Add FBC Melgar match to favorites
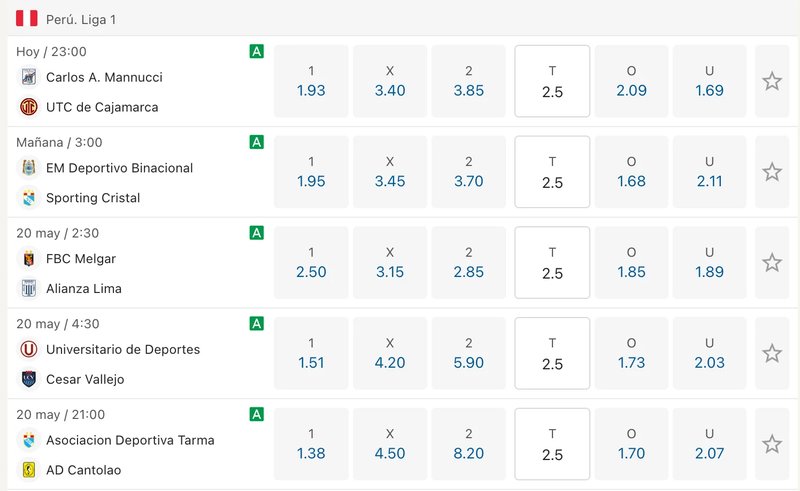Viewport: 800px width, 491px height. 772,263
